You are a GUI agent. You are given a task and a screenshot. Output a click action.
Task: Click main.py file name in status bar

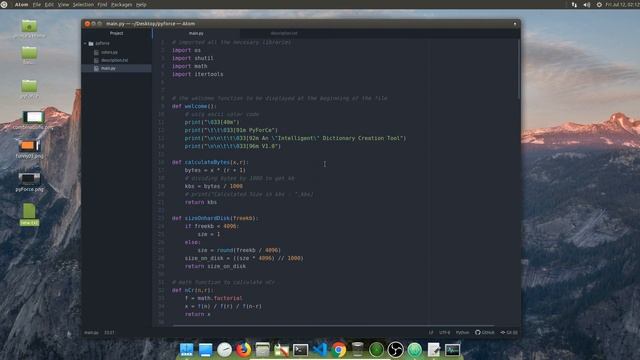(91, 333)
